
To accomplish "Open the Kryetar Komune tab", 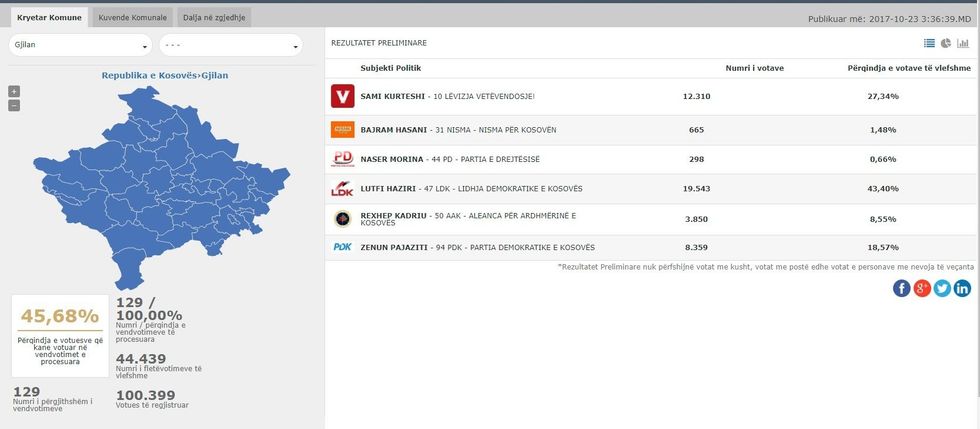I will click(49, 18).
